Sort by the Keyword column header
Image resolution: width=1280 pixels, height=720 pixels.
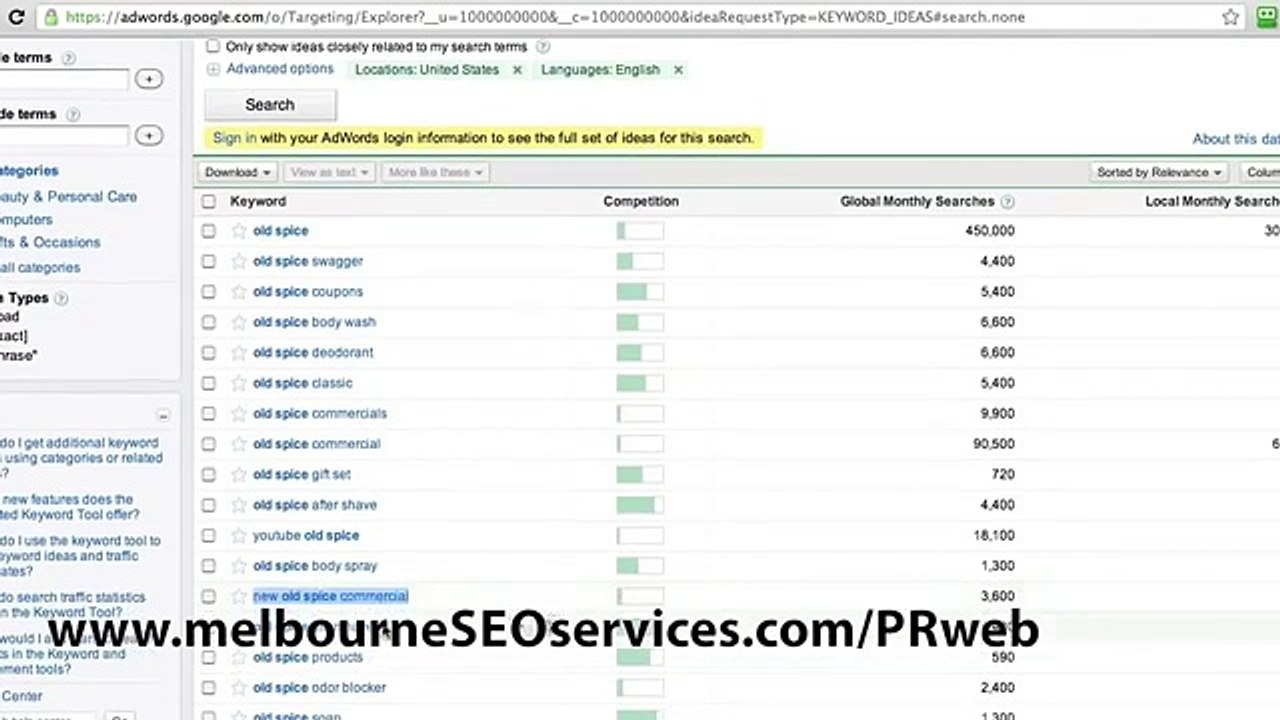tap(258, 201)
